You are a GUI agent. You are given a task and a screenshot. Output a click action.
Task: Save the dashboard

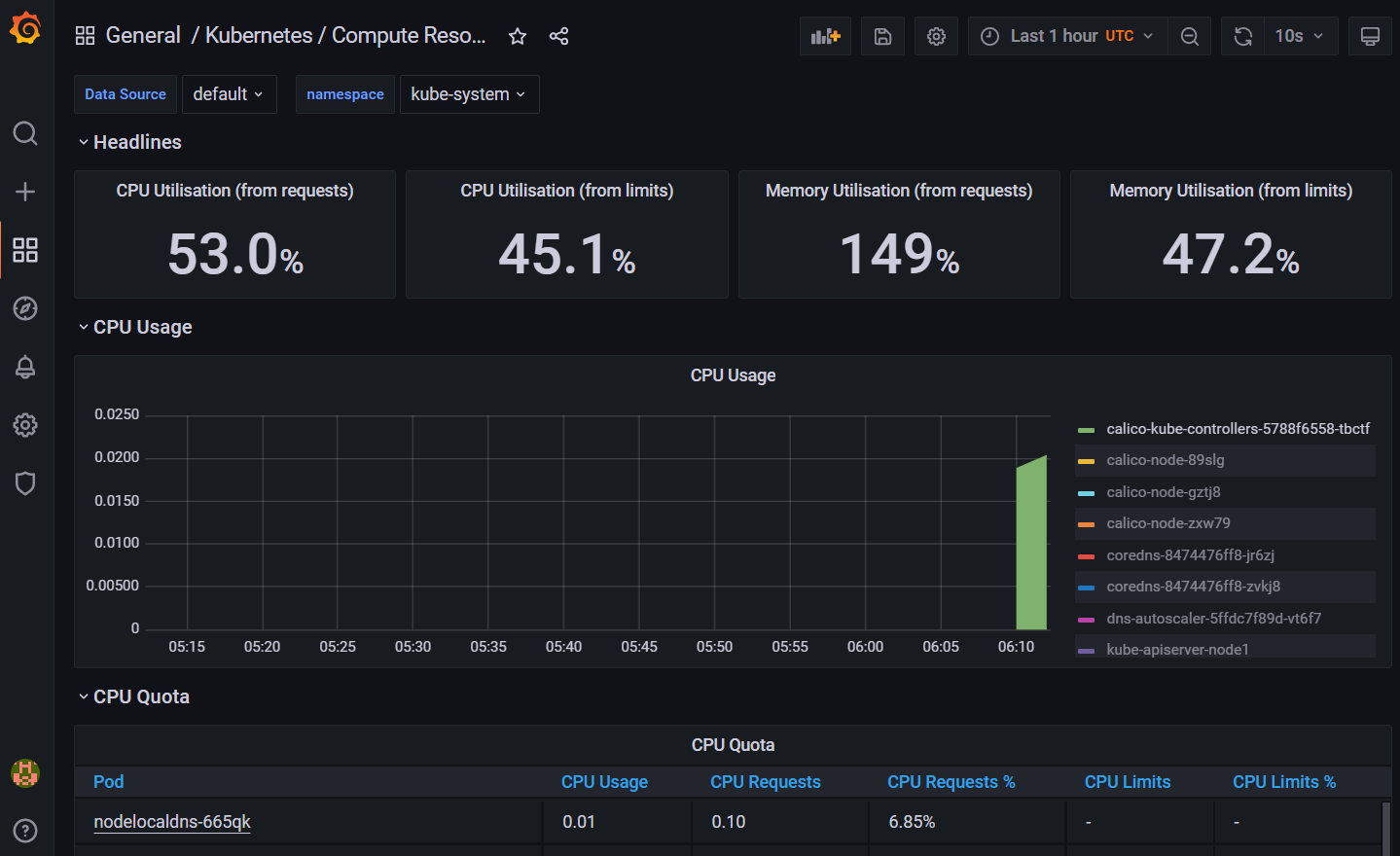tap(882, 36)
